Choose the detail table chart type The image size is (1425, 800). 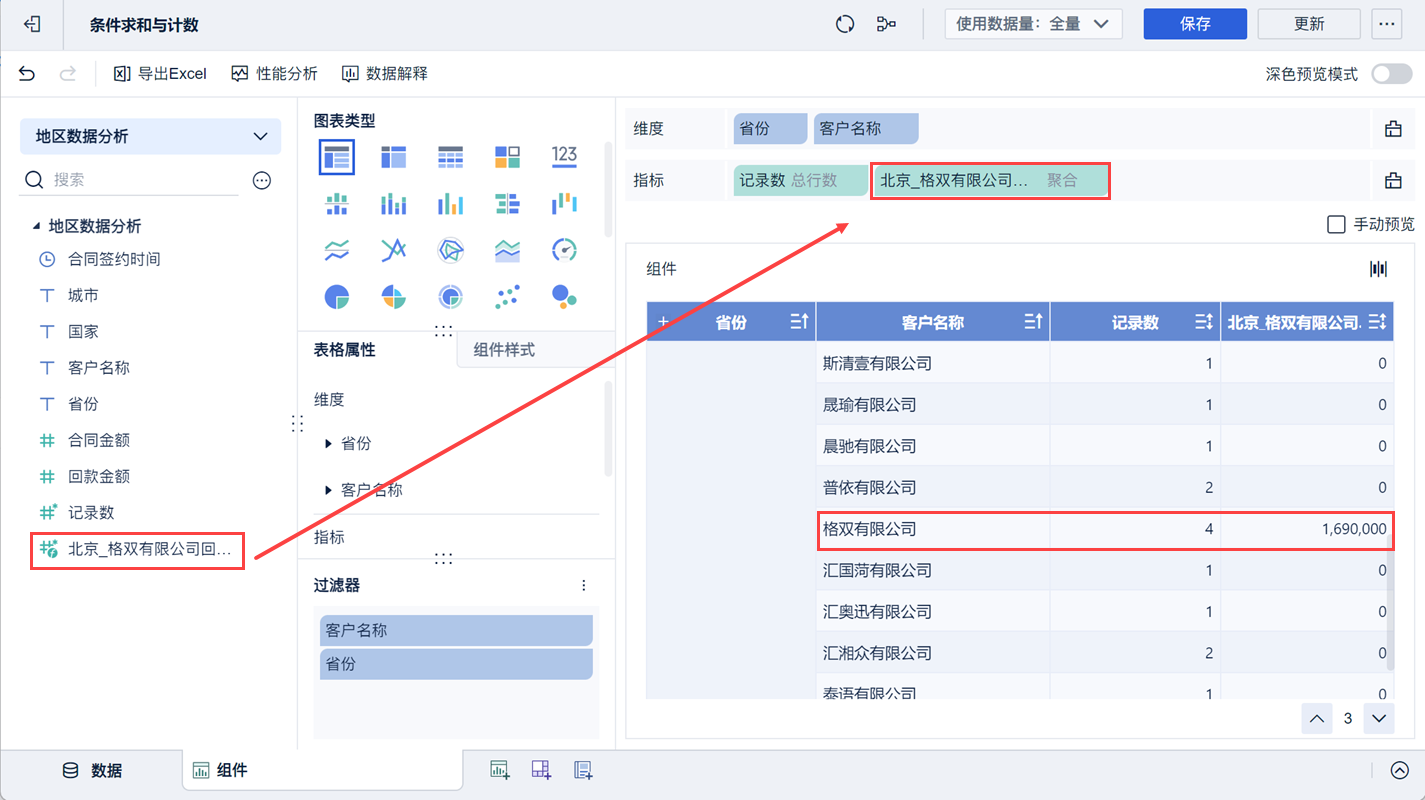click(450, 156)
